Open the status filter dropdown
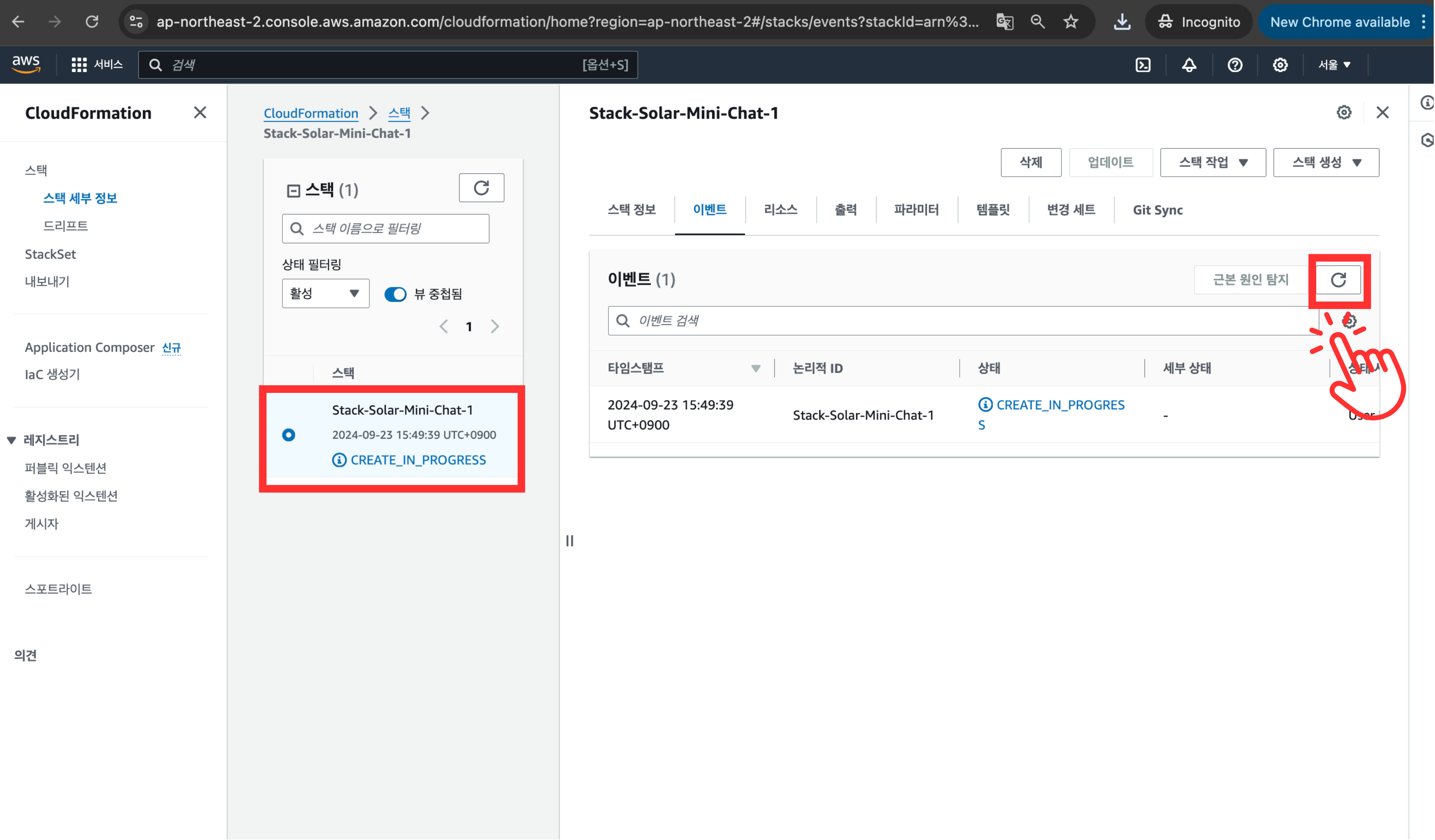Viewport: 1435px width, 840px height. point(326,294)
